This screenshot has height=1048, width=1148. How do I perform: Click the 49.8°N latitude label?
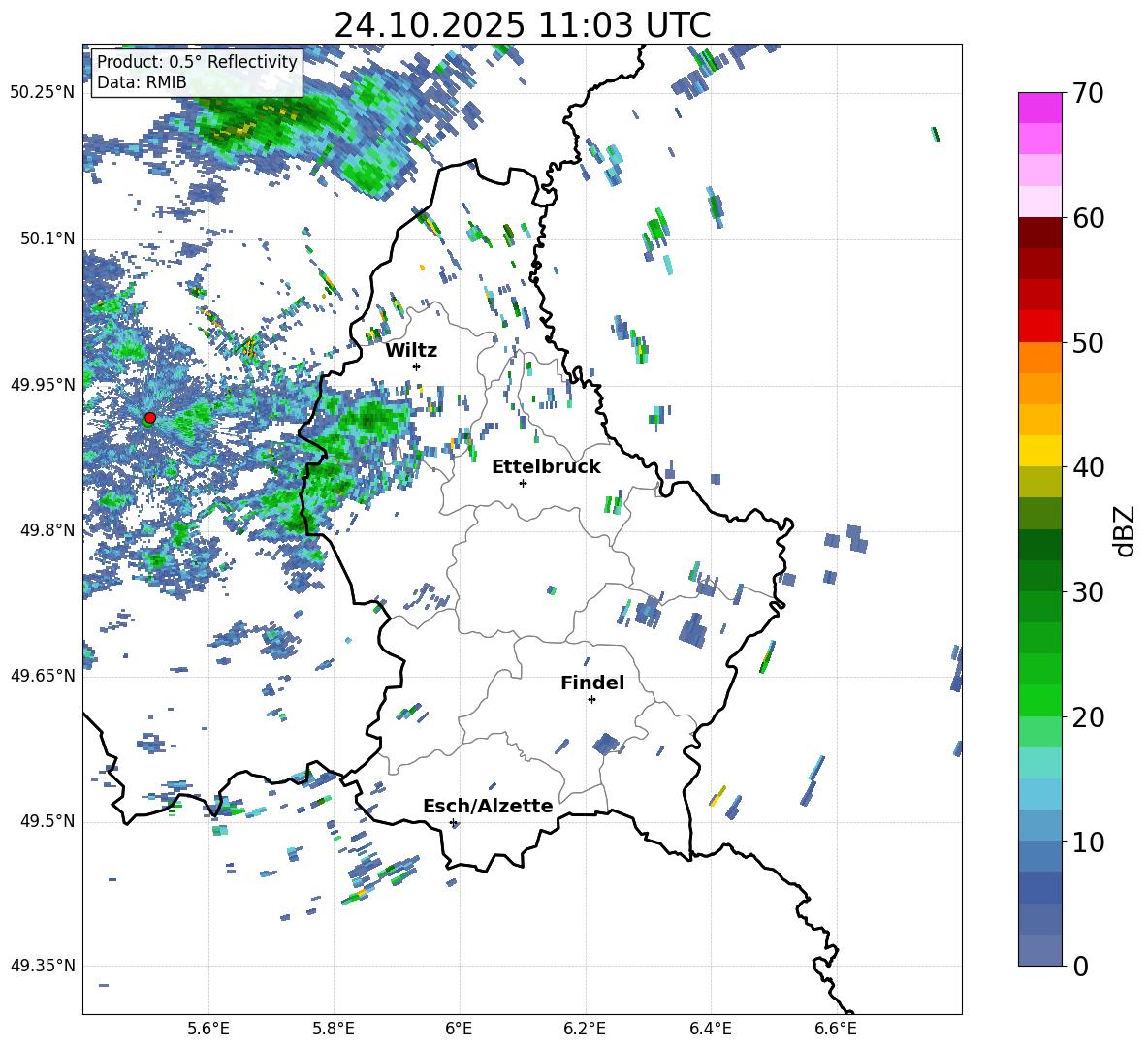click(x=48, y=530)
